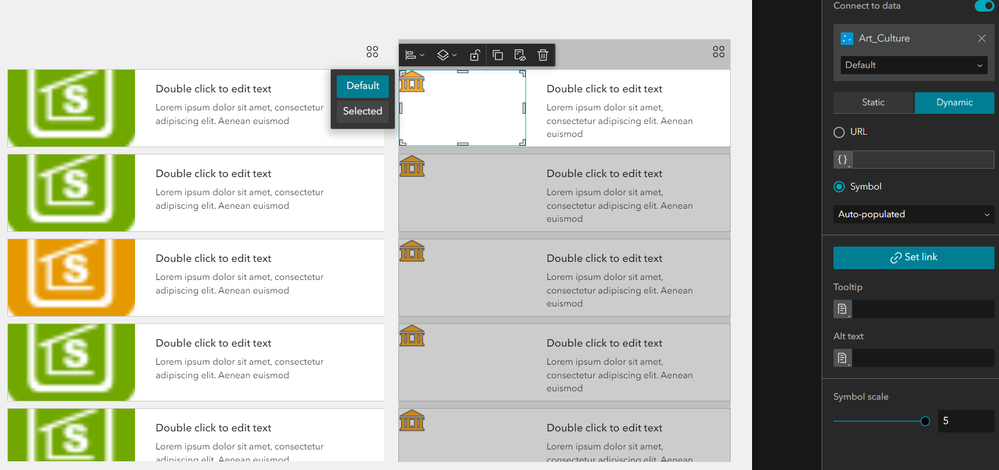Viewport: 999px width, 470px height.
Task: Toggle the Connect to data switch
Action: click(x=984, y=6)
